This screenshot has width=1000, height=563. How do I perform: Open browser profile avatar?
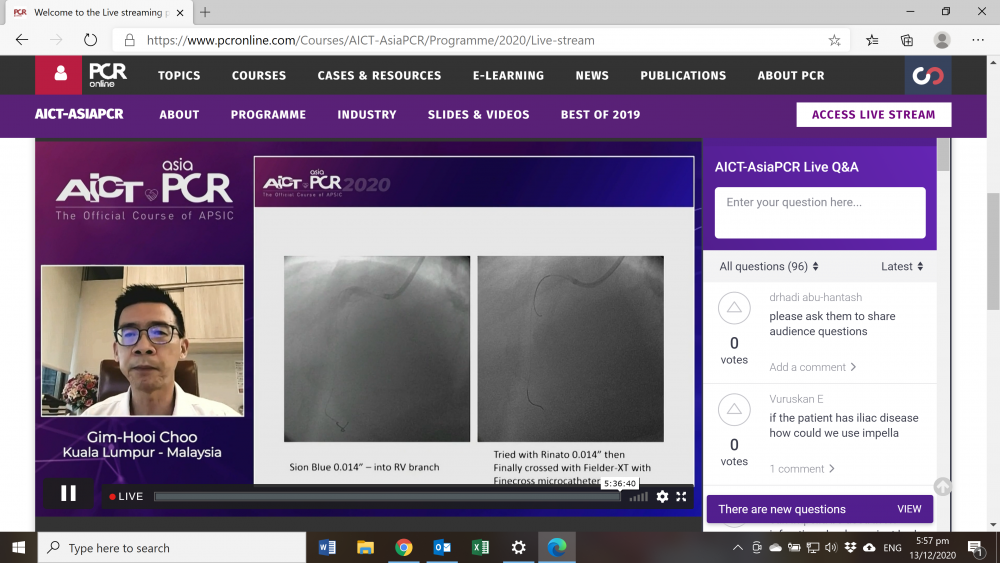pyautogui.click(x=942, y=40)
